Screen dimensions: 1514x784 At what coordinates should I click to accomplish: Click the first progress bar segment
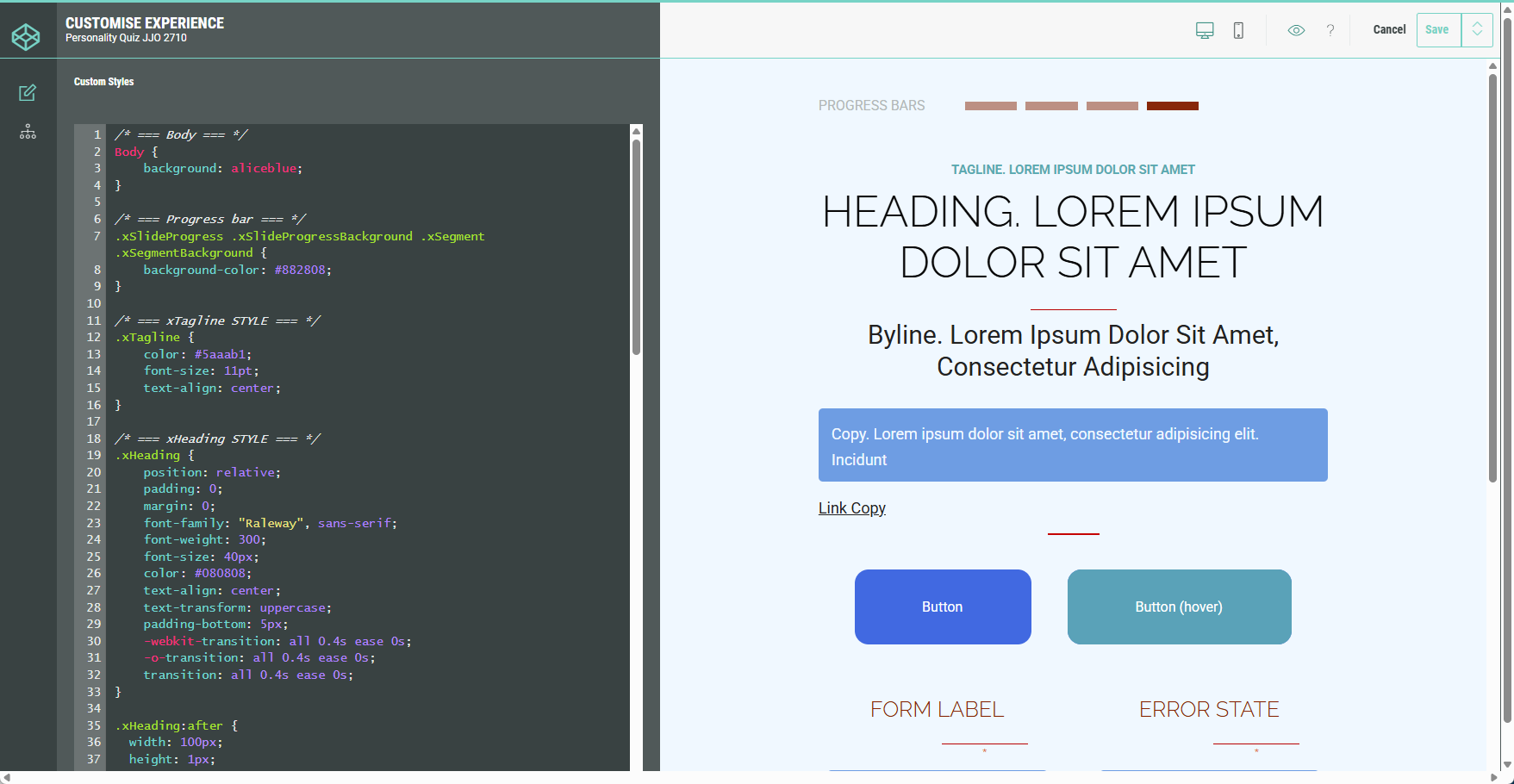pos(990,106)
